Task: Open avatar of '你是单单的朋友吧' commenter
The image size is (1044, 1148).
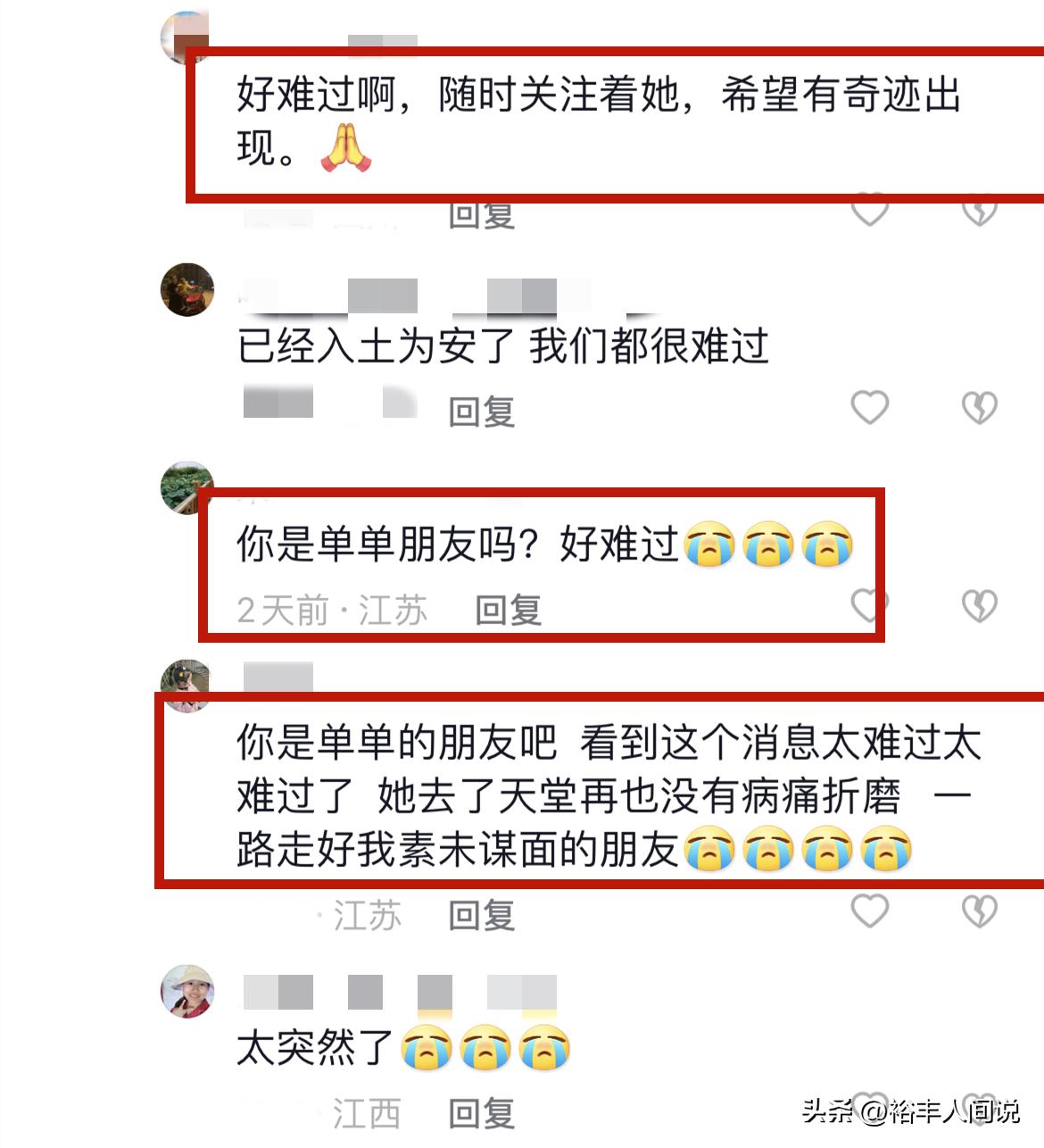Action: pos(185,686)
